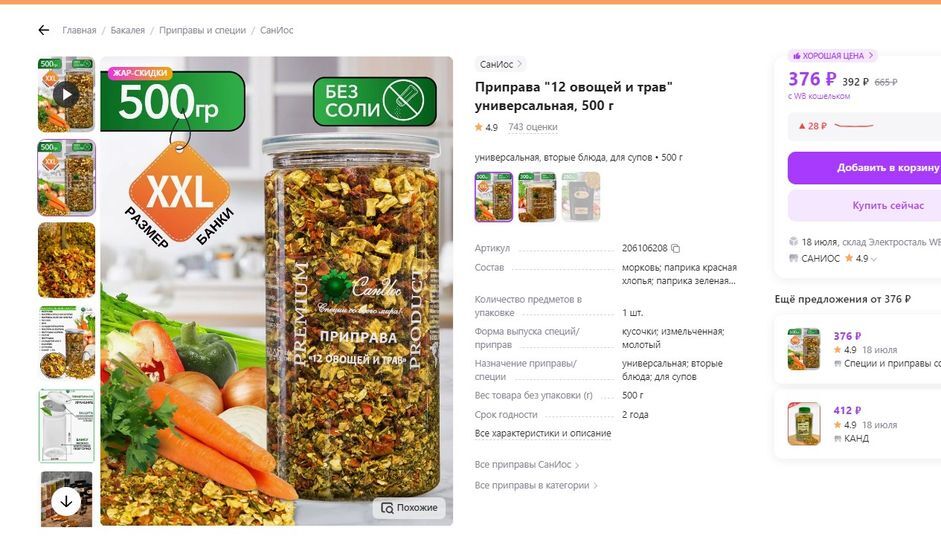Image resolution: width=941 pixels, height=545 pixels.
Task: Open the 743 оценки reviews link
Action: click(532, 127)
